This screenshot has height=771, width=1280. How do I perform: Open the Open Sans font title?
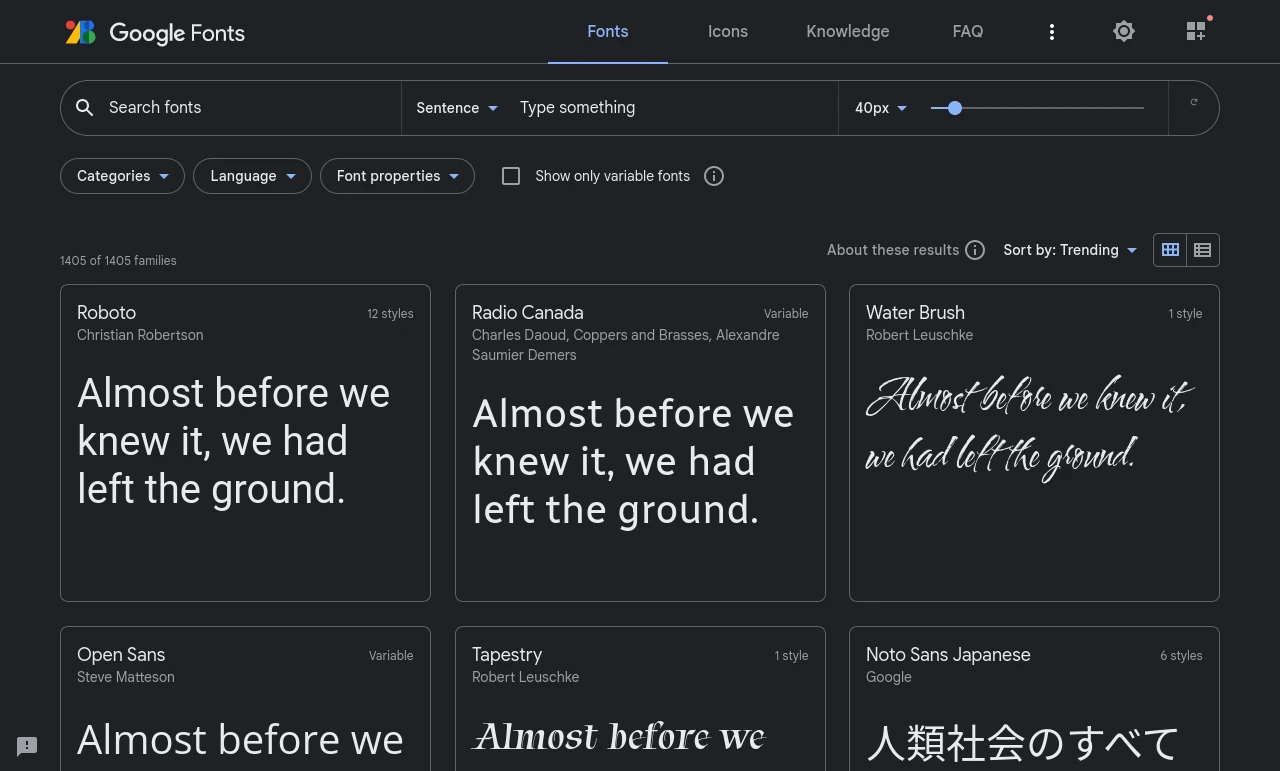[x=121, y=655]
